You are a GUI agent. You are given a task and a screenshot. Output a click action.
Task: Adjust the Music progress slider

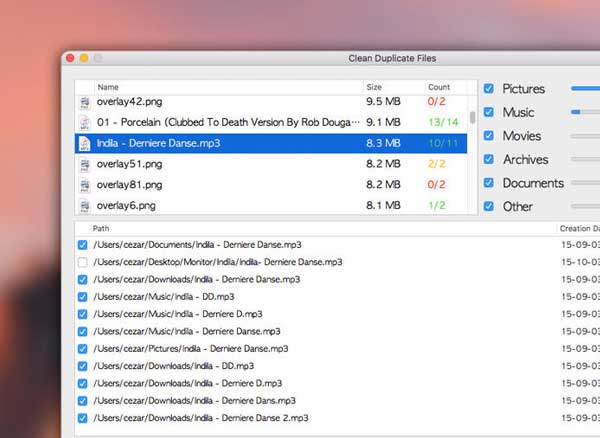click(x=585, y=112)
